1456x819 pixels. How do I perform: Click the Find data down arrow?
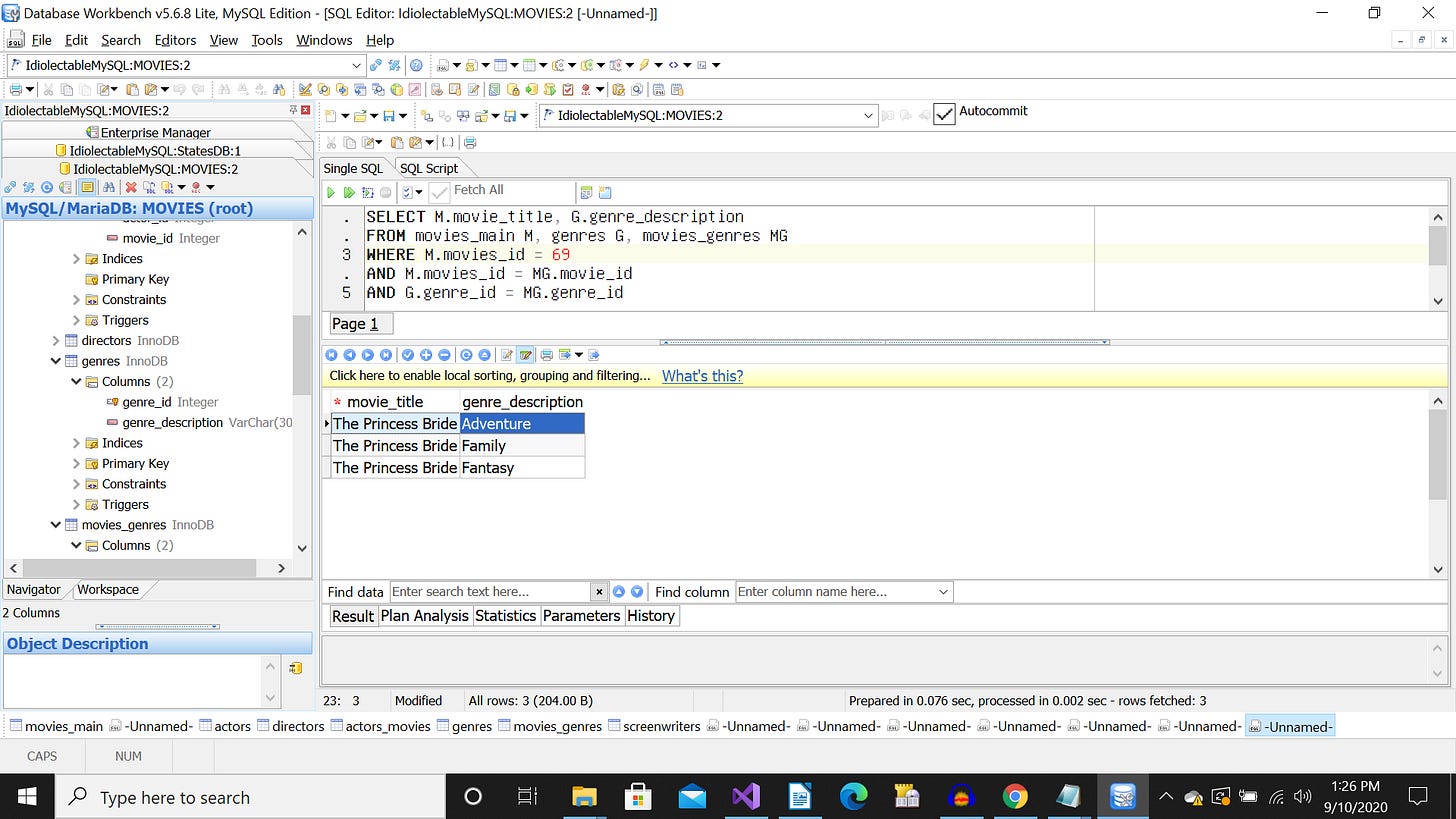point(637,592)
